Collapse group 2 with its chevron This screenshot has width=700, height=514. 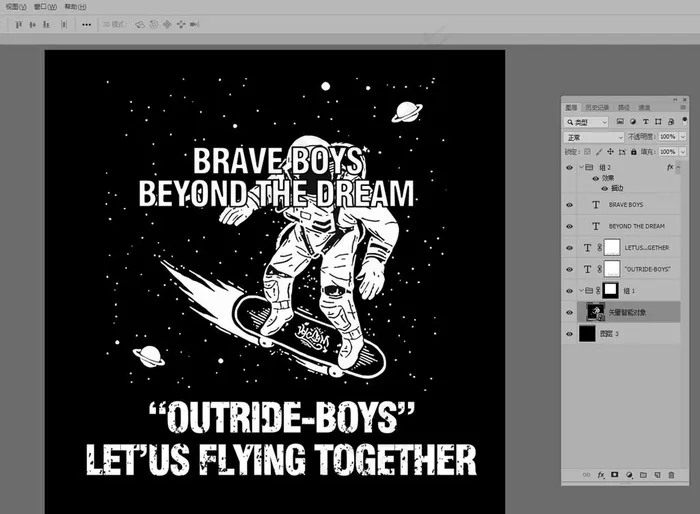click(581, 167)
